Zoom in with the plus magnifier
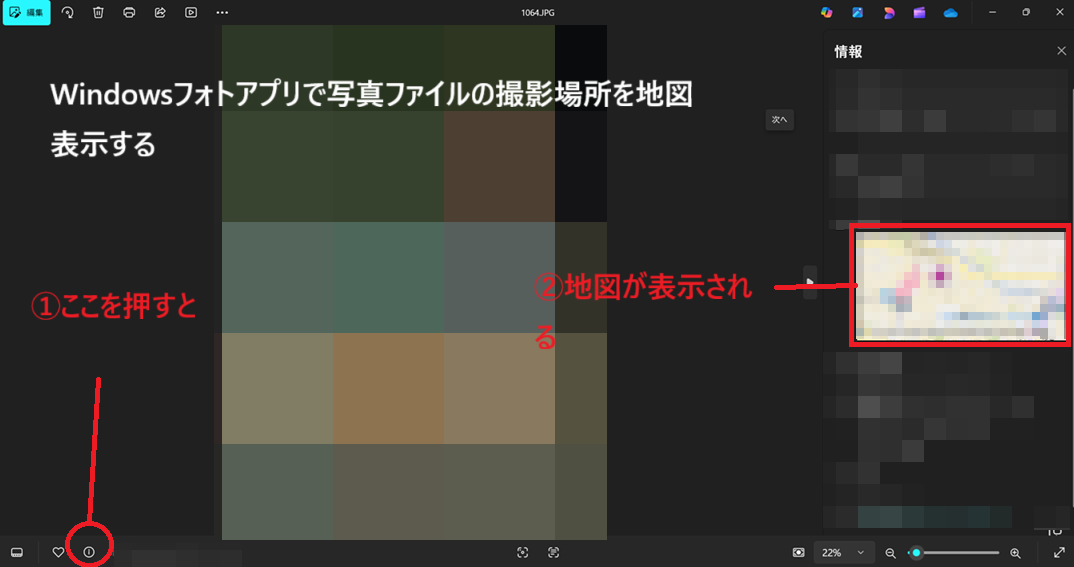Viewport: 1074px width, 567px height. point(1016,553)
